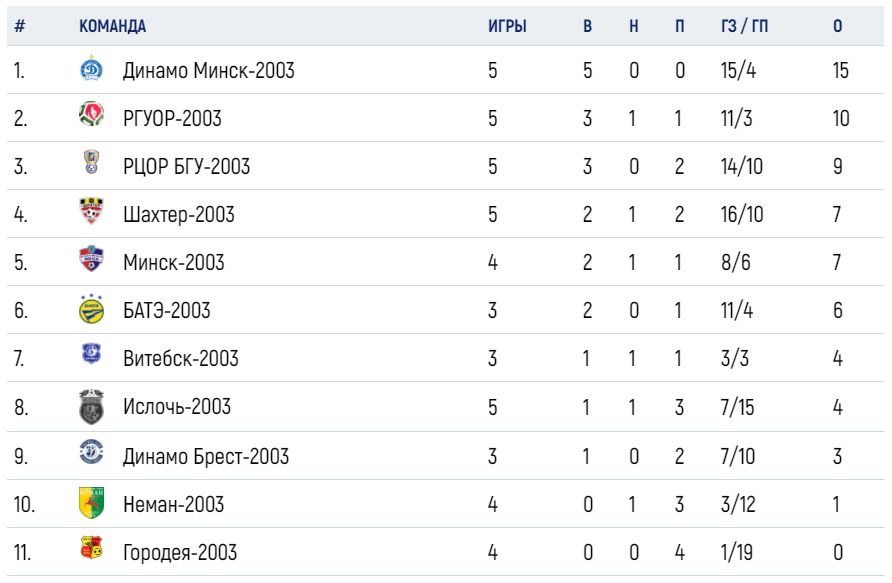
Task: Sort by the ГЗ / ГП header
Action: [745, 26]
